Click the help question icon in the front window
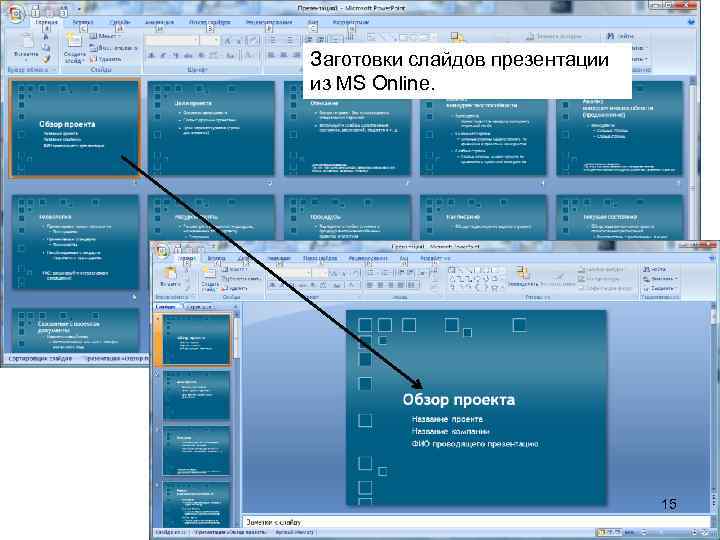Image resolution: width=720 pixels, height=540 pixels. (x=713, y=259)
